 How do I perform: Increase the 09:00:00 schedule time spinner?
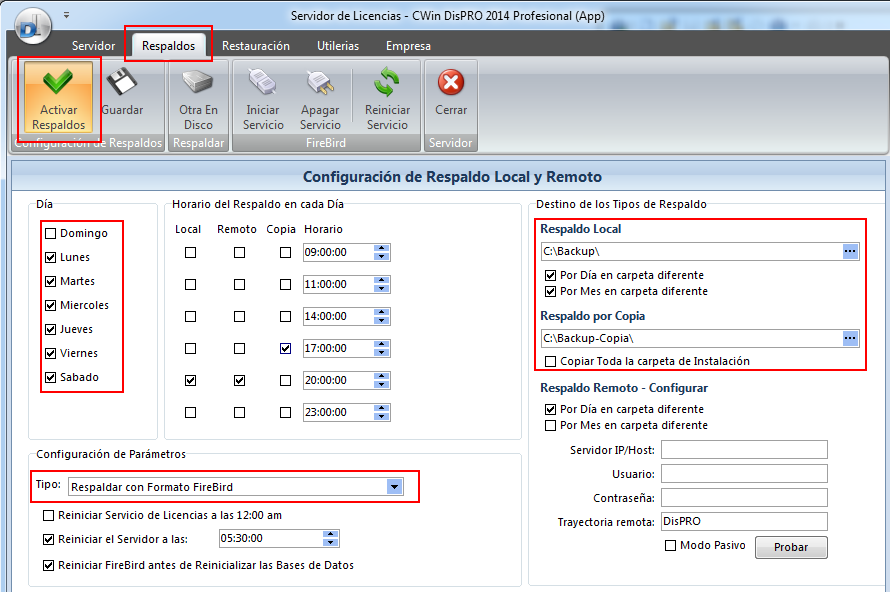point(383,249)
